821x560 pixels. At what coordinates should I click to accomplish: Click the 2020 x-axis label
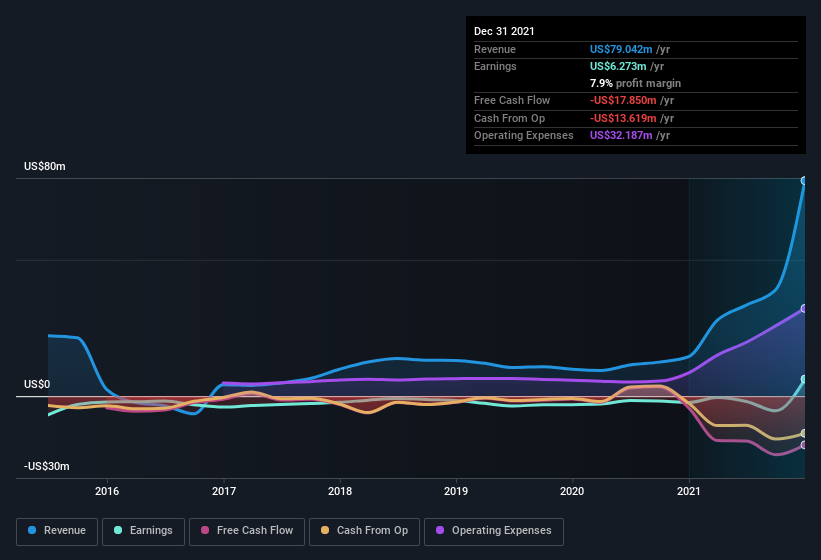572,491
